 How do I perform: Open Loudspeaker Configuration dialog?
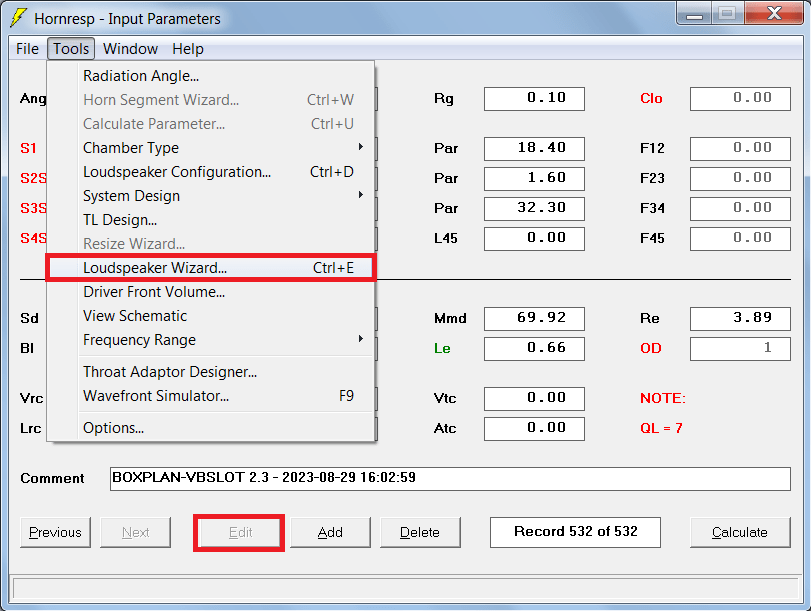(x=211, y=172)
